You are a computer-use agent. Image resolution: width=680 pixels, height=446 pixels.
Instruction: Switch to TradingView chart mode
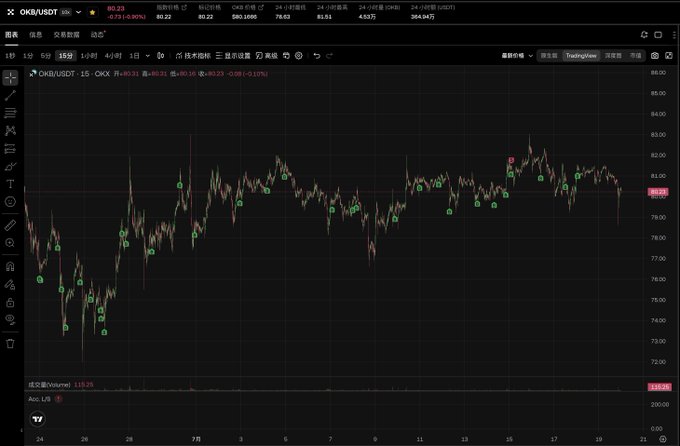point(581,56)
